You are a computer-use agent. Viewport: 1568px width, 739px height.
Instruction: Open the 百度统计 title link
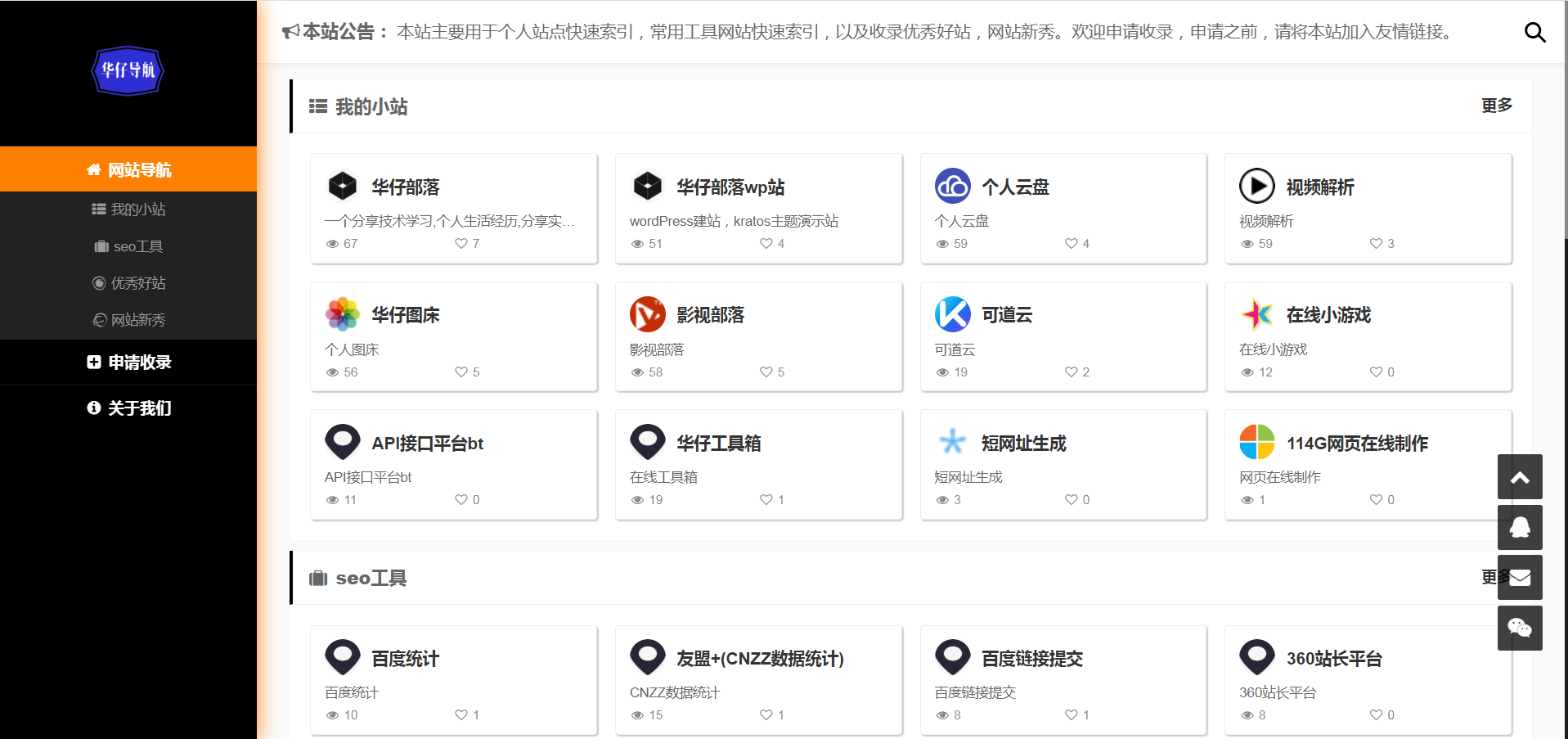click(406, 659)
